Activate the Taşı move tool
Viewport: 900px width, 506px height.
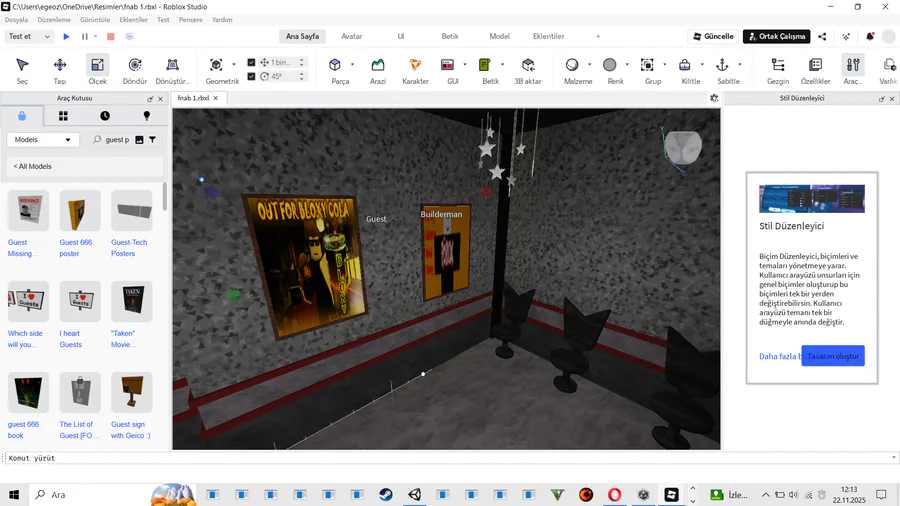point(60,71)
